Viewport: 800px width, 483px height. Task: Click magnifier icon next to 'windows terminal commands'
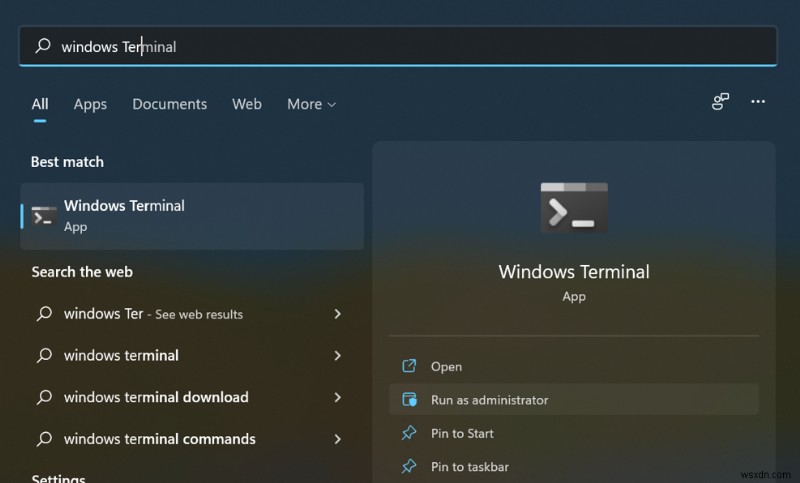click(44, 439)
